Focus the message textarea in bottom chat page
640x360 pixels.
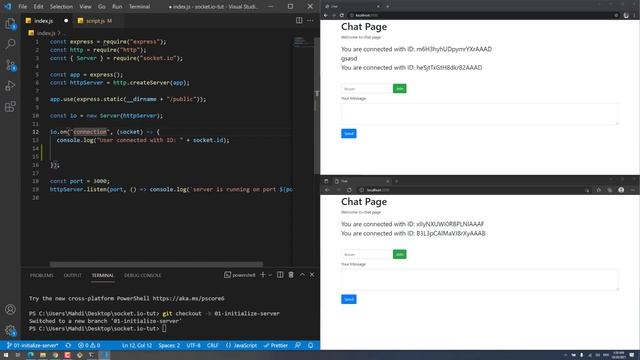480,280
